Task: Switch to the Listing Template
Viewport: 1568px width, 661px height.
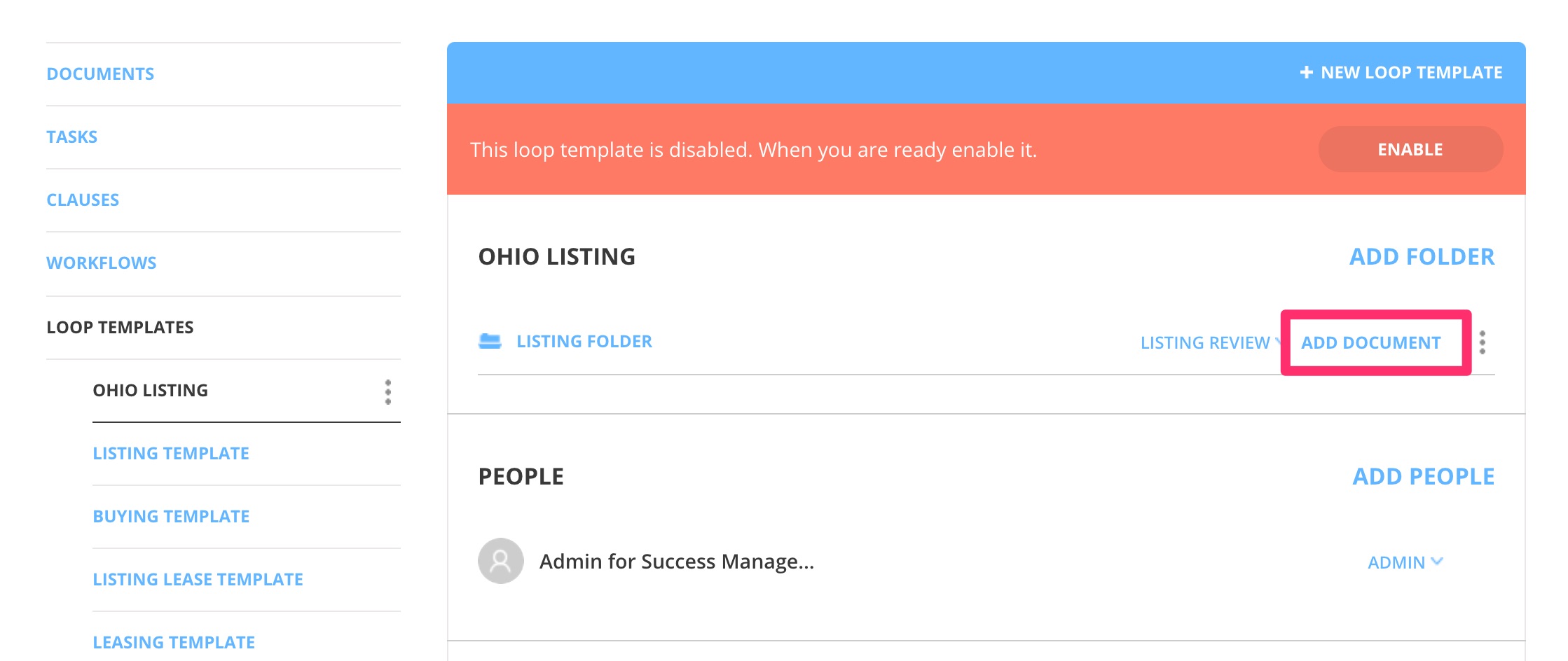Action: click(x=170, y=453)
